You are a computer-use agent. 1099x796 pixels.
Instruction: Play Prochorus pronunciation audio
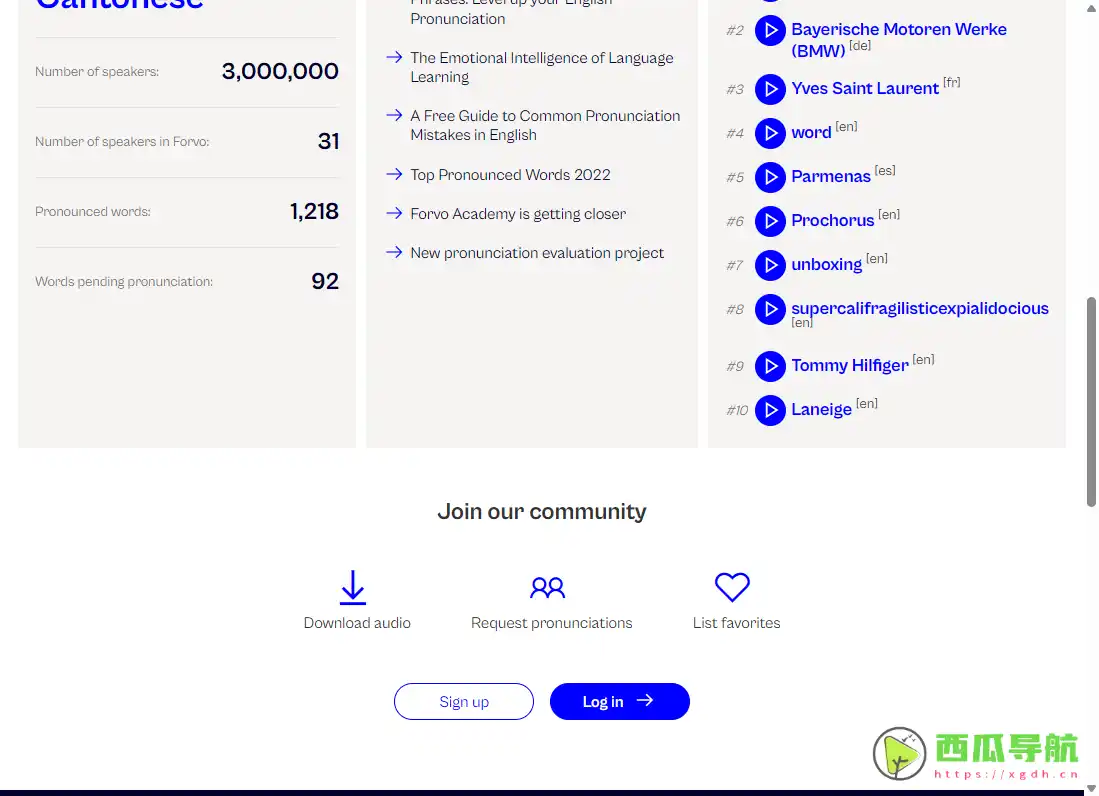point(770,221)
